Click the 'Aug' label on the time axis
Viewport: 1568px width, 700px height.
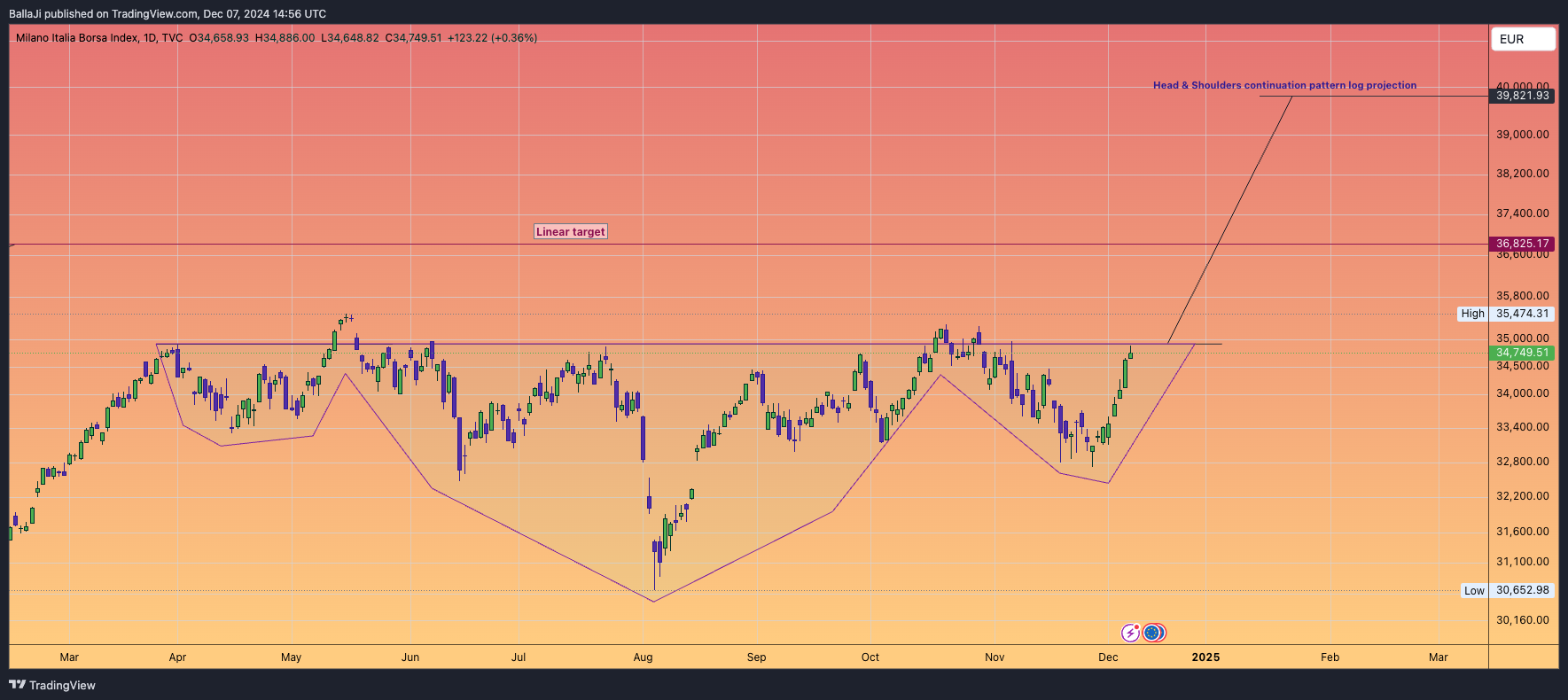[643, 657]
